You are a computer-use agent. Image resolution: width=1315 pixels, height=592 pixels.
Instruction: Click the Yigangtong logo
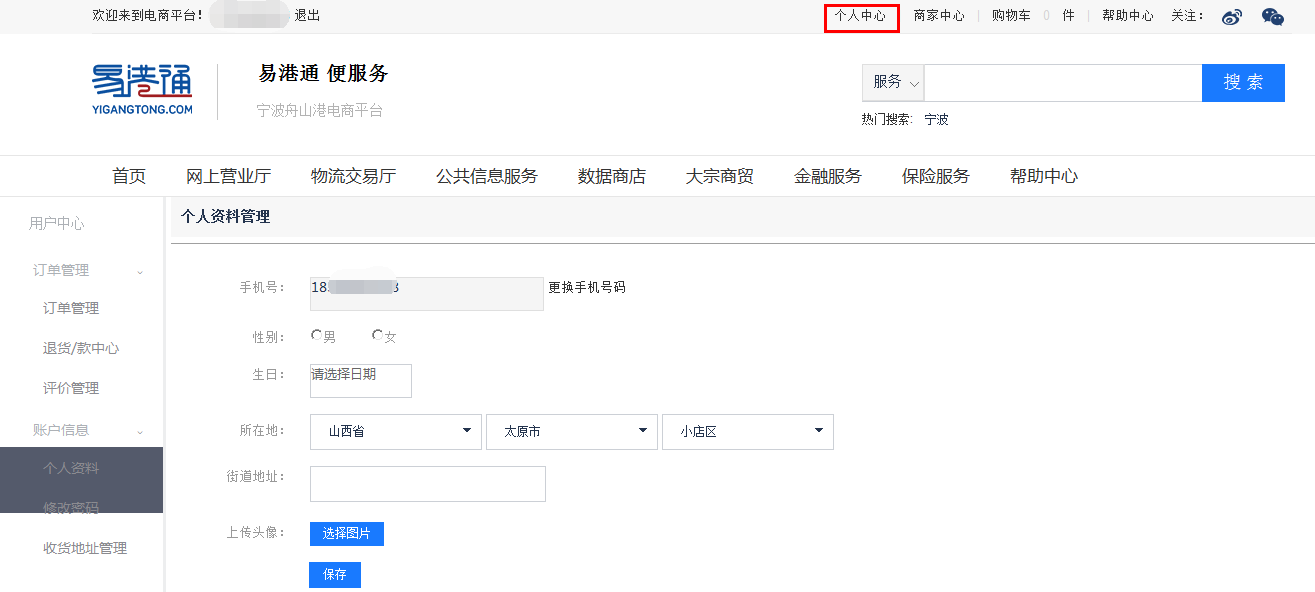142,90
